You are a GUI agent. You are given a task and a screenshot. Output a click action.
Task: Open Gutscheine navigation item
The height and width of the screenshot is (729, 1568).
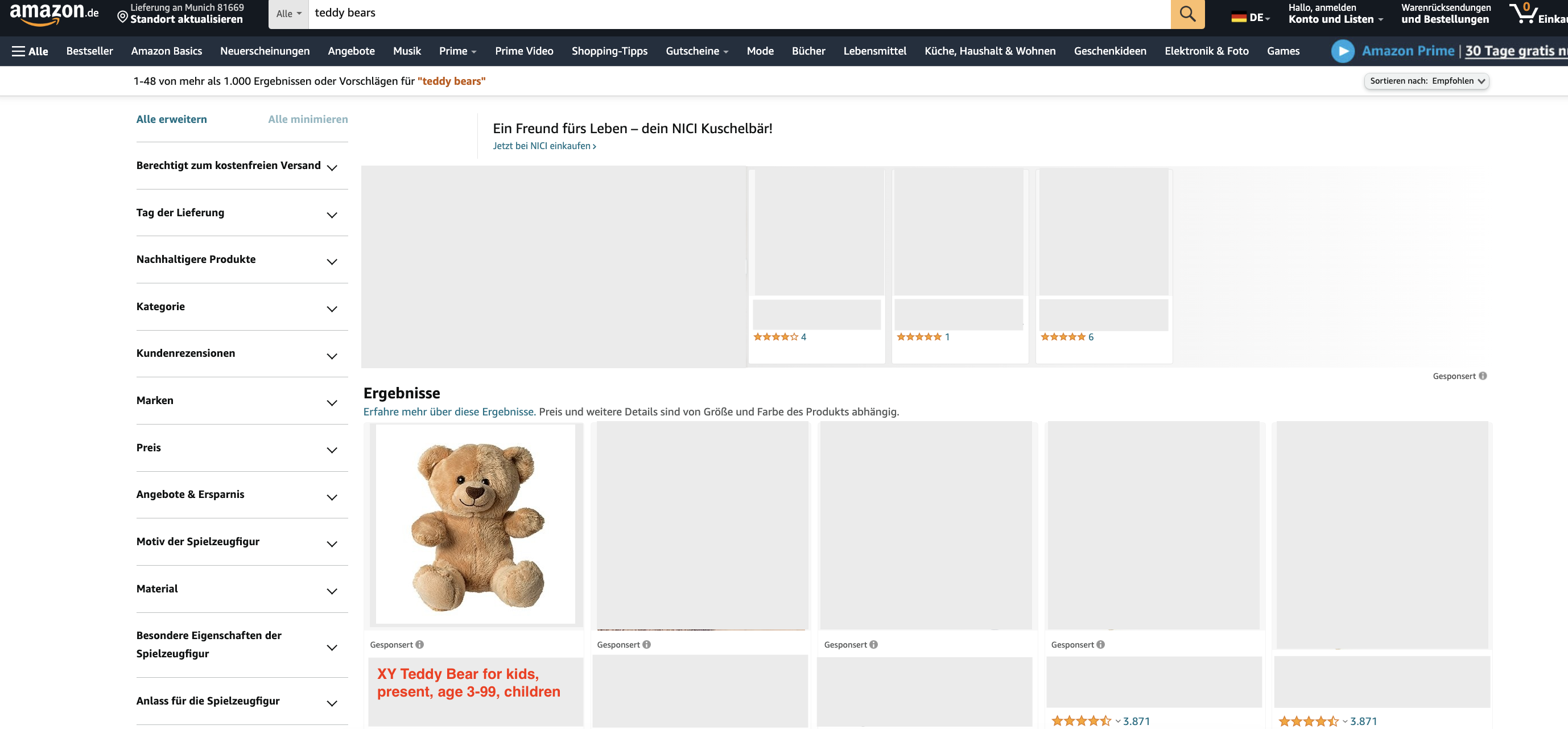point(696,51)
